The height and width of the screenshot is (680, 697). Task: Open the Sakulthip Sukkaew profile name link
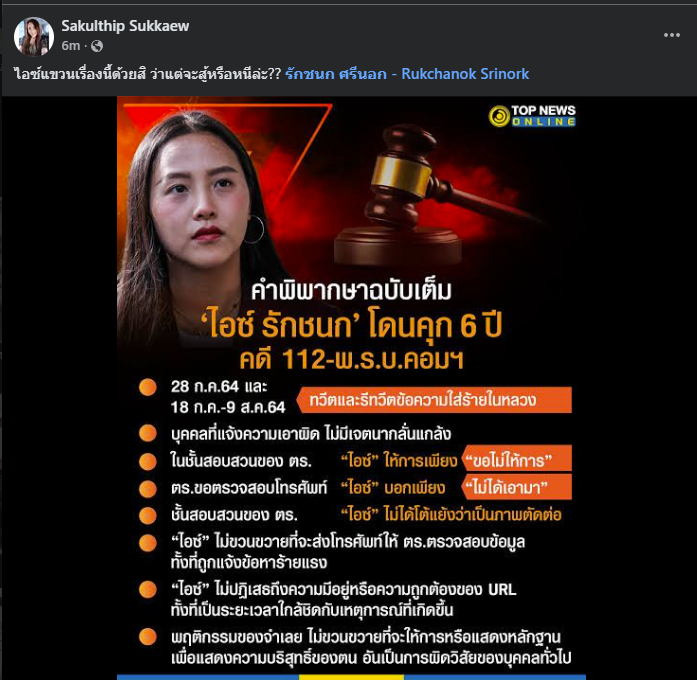point(125,26)
